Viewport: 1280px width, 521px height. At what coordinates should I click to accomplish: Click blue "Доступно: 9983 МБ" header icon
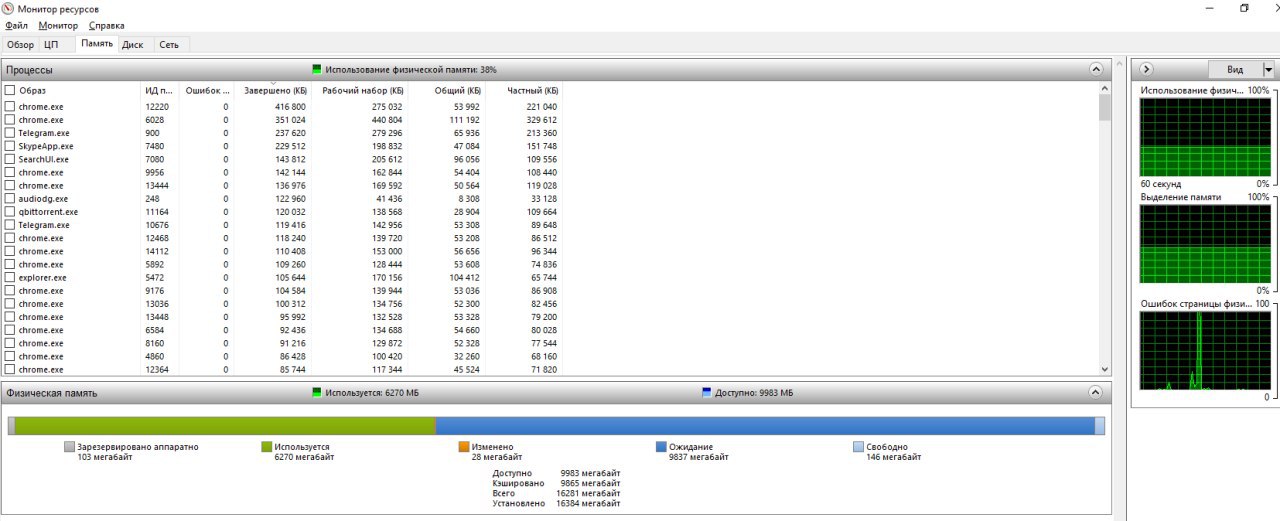pyautogui.click(x=707, y=393)
